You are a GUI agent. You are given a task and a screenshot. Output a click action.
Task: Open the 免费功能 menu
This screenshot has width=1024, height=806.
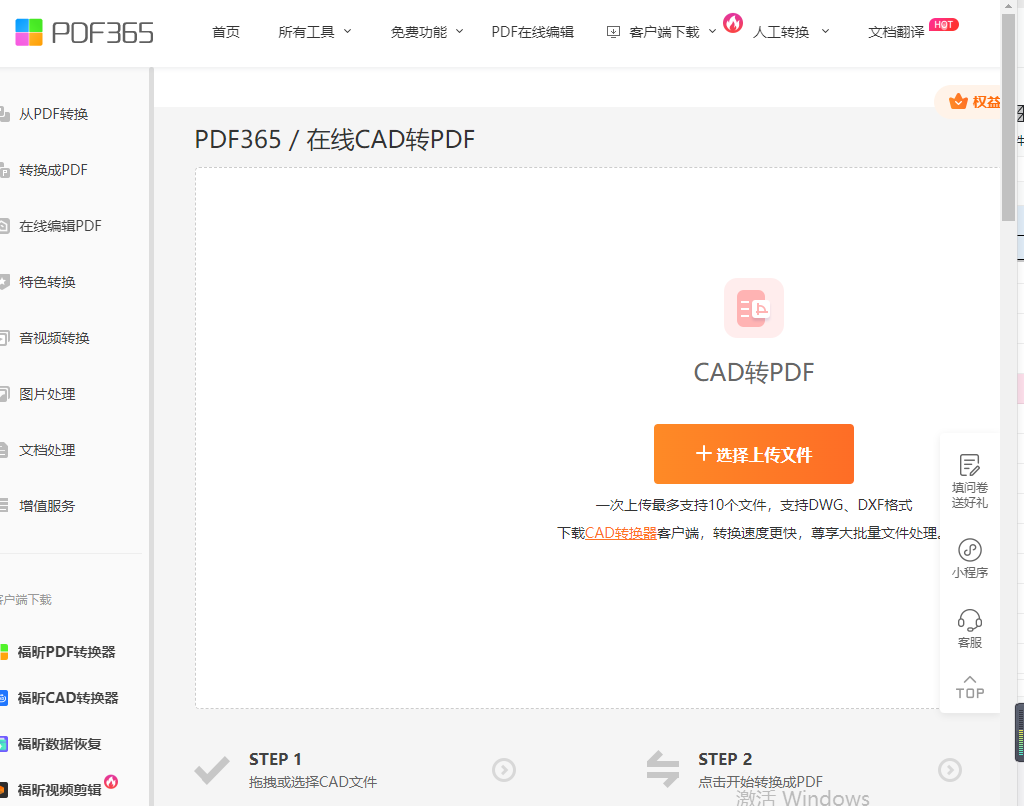419,32
